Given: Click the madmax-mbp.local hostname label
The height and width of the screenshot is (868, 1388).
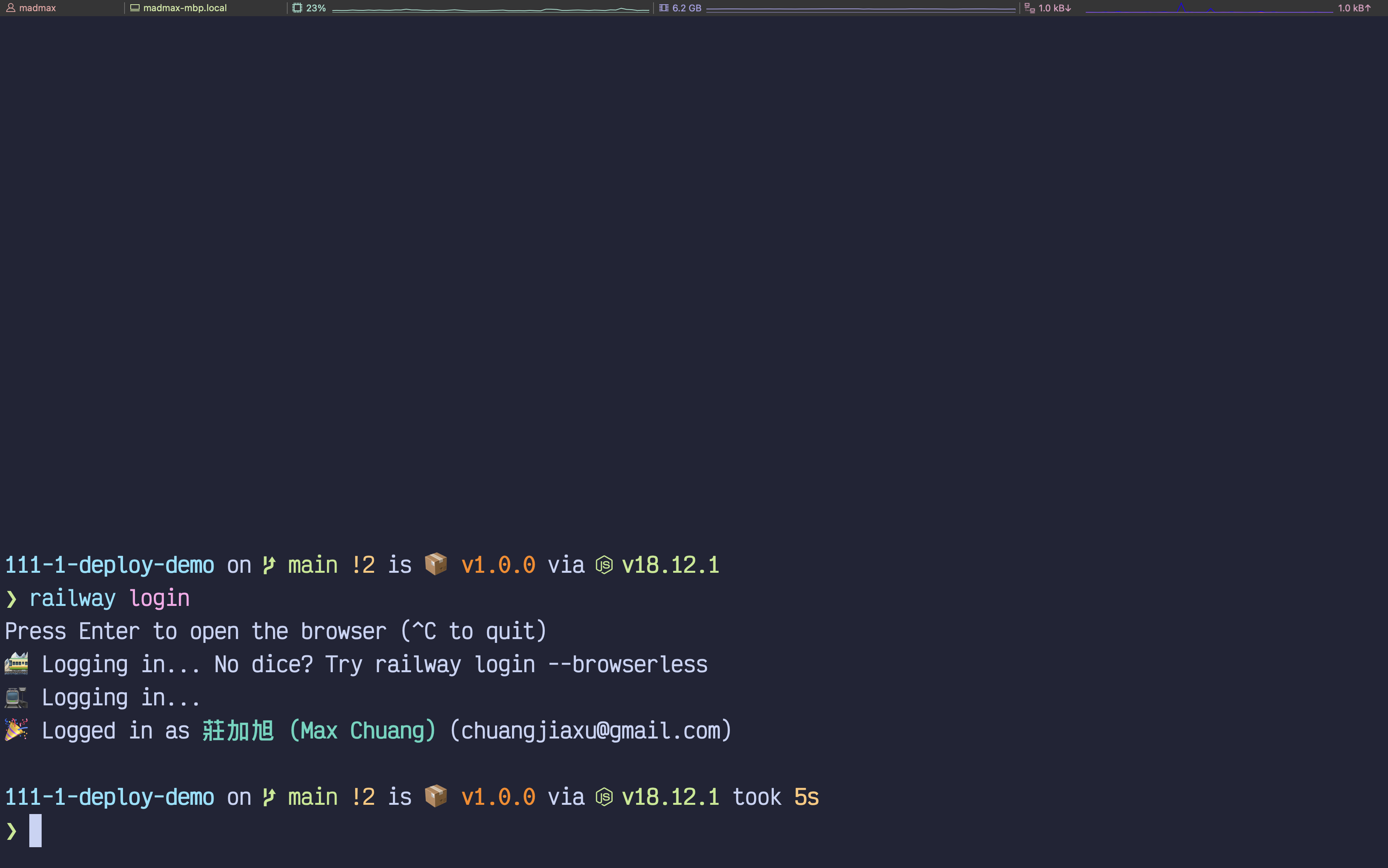Looking at the screenshot, I should coord(185,8).
